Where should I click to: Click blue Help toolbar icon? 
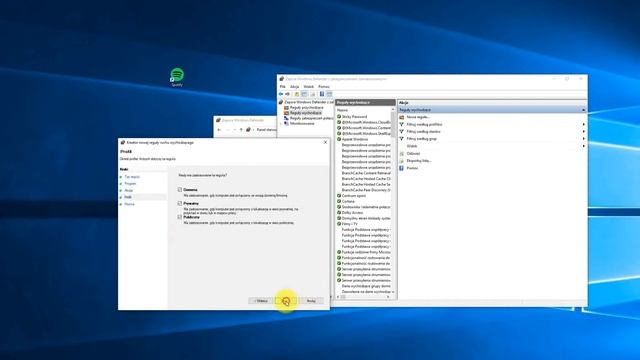pyautogui.click(x=322, y=94)
